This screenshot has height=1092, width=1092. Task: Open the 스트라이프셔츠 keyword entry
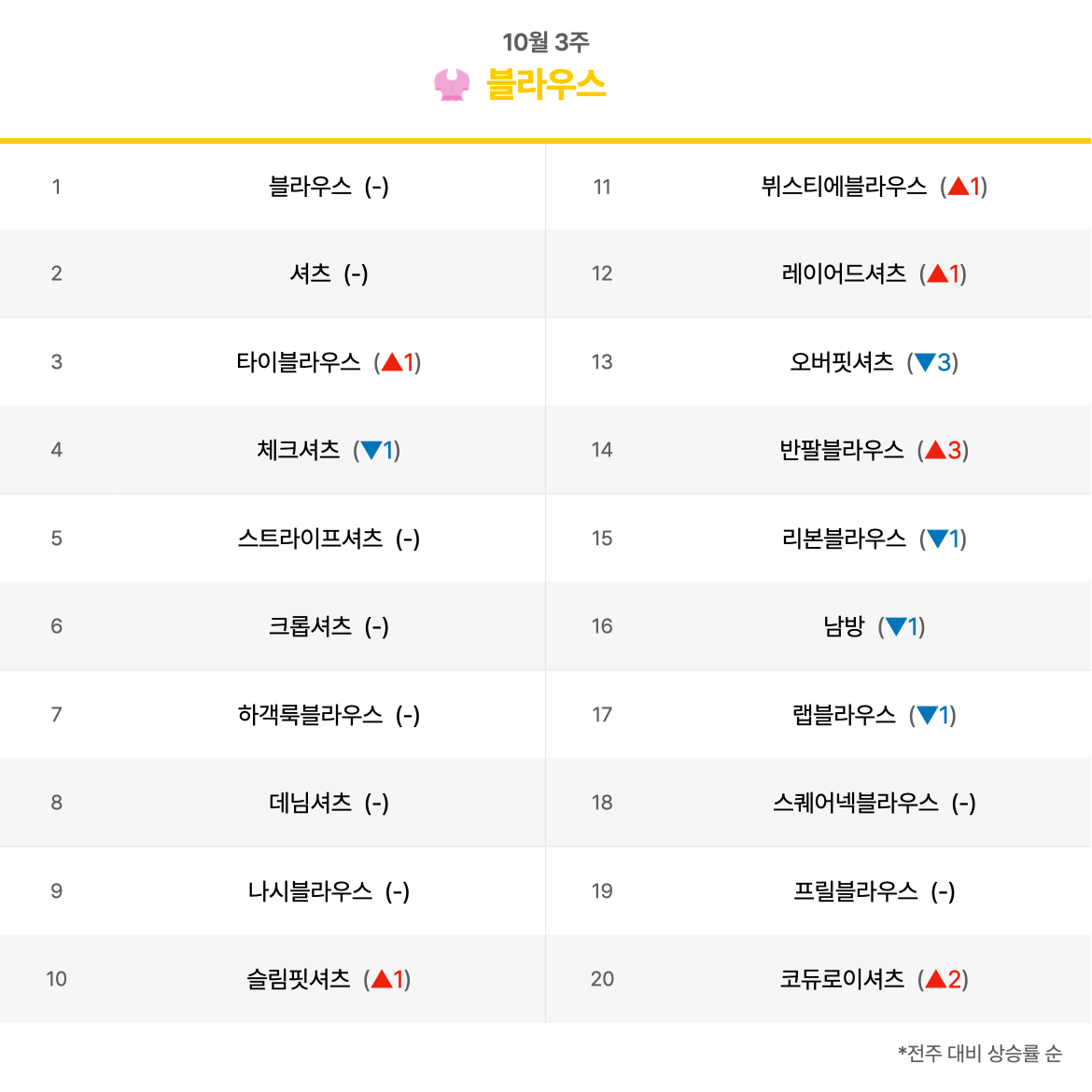(x=310, y=539)
